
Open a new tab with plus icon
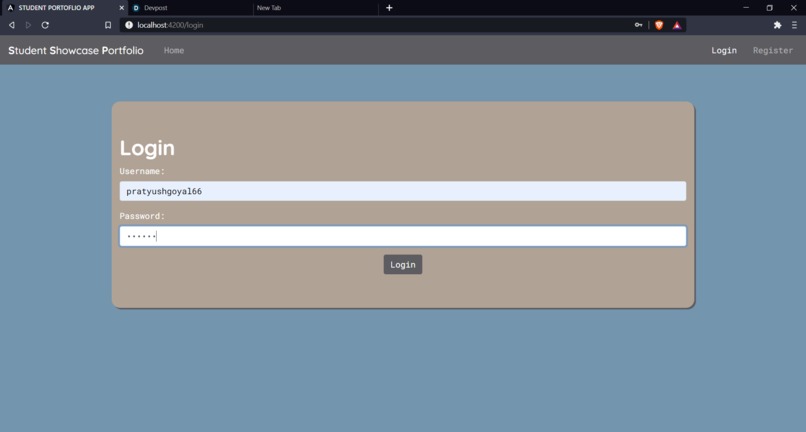[389, 8]
